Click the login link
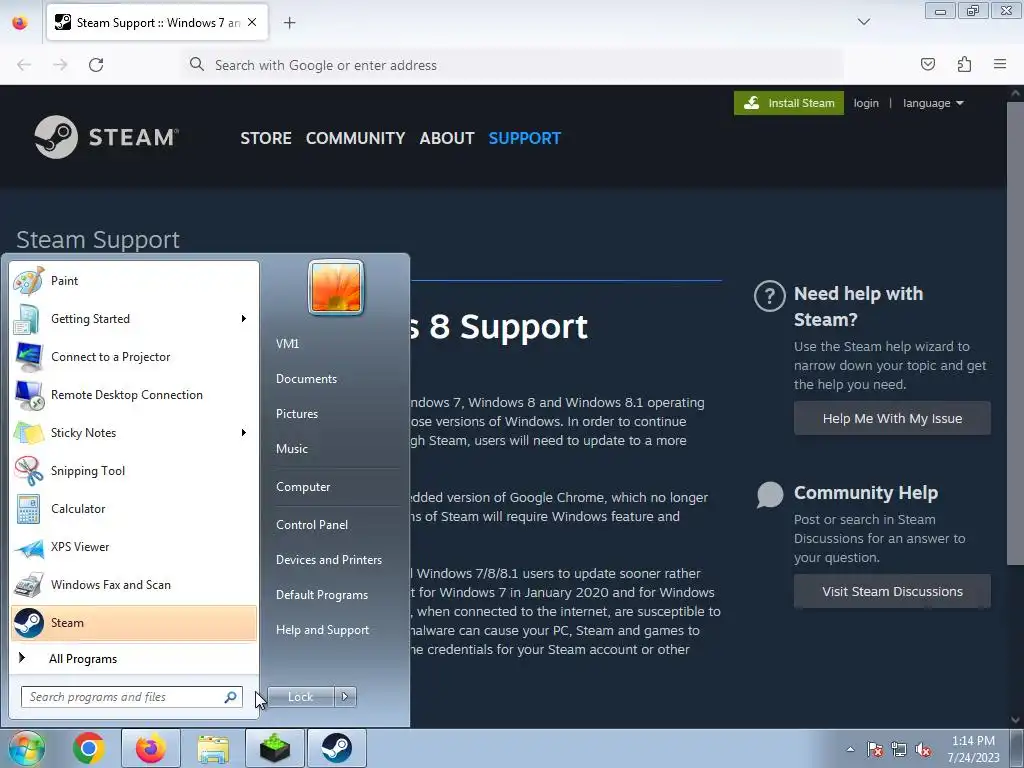1024x768 pixels. (x=866, y=103)
